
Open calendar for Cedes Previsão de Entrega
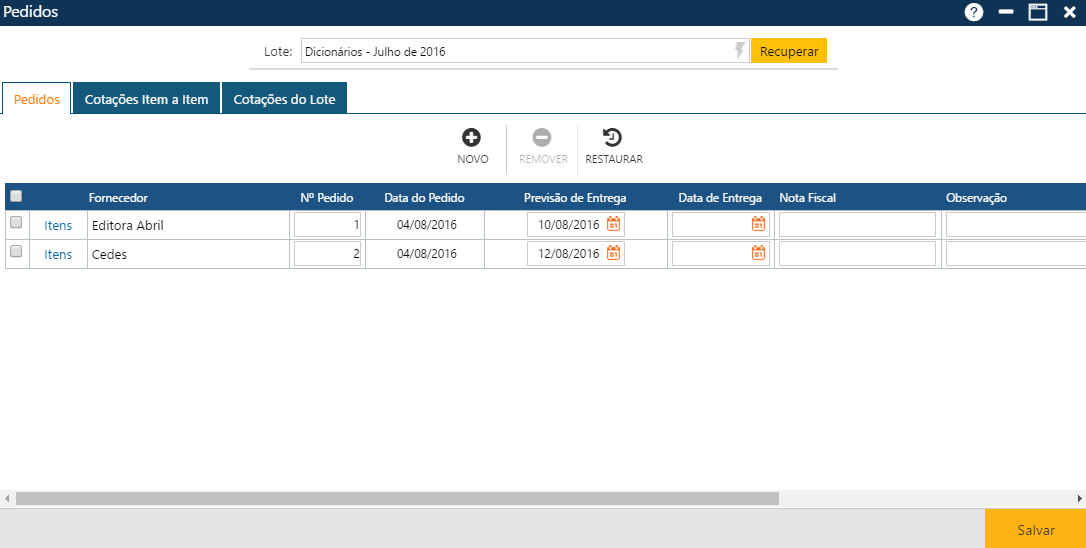pyautogui.click(x=614, y=254)
